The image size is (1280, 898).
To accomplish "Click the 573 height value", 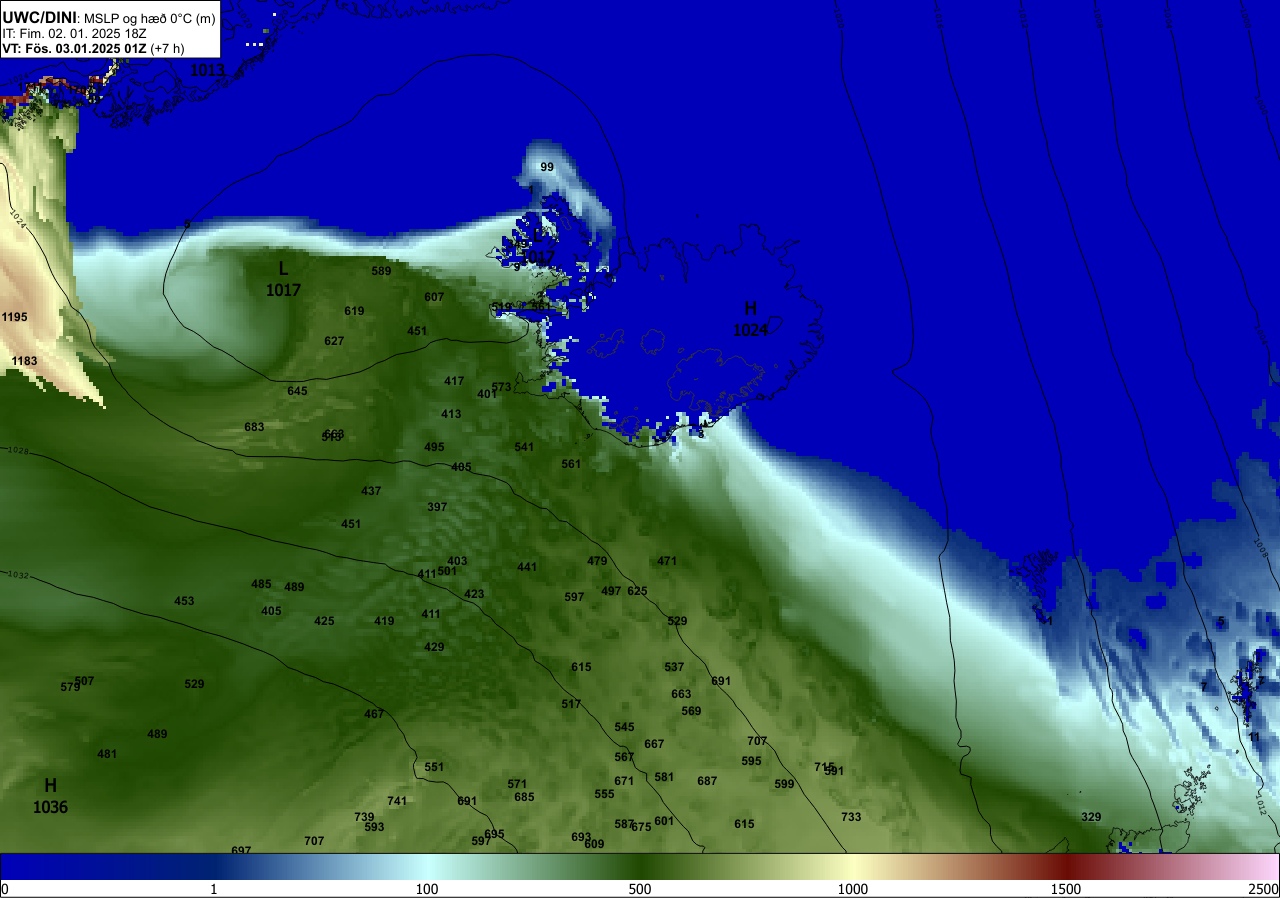I will click(x=501, y=387).
